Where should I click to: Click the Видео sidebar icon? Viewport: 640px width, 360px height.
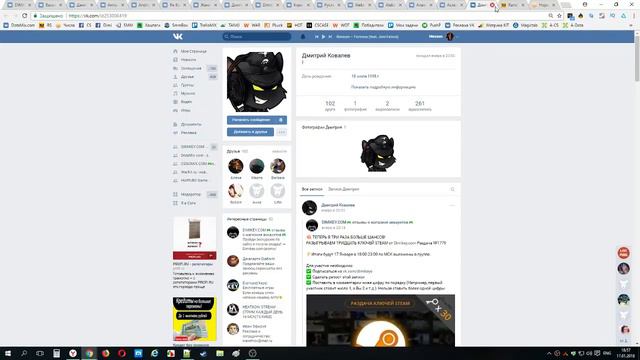pyautogui.click(x=176, y=102)
